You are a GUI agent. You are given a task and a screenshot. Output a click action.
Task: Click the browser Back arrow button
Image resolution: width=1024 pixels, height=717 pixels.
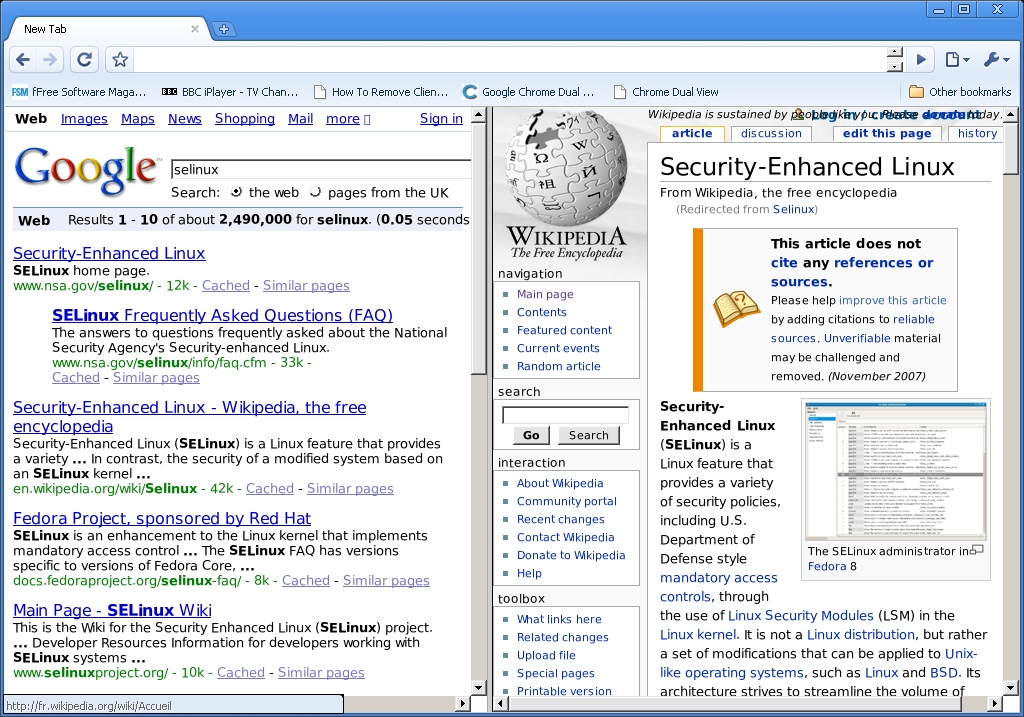click(x=24, y=60)
